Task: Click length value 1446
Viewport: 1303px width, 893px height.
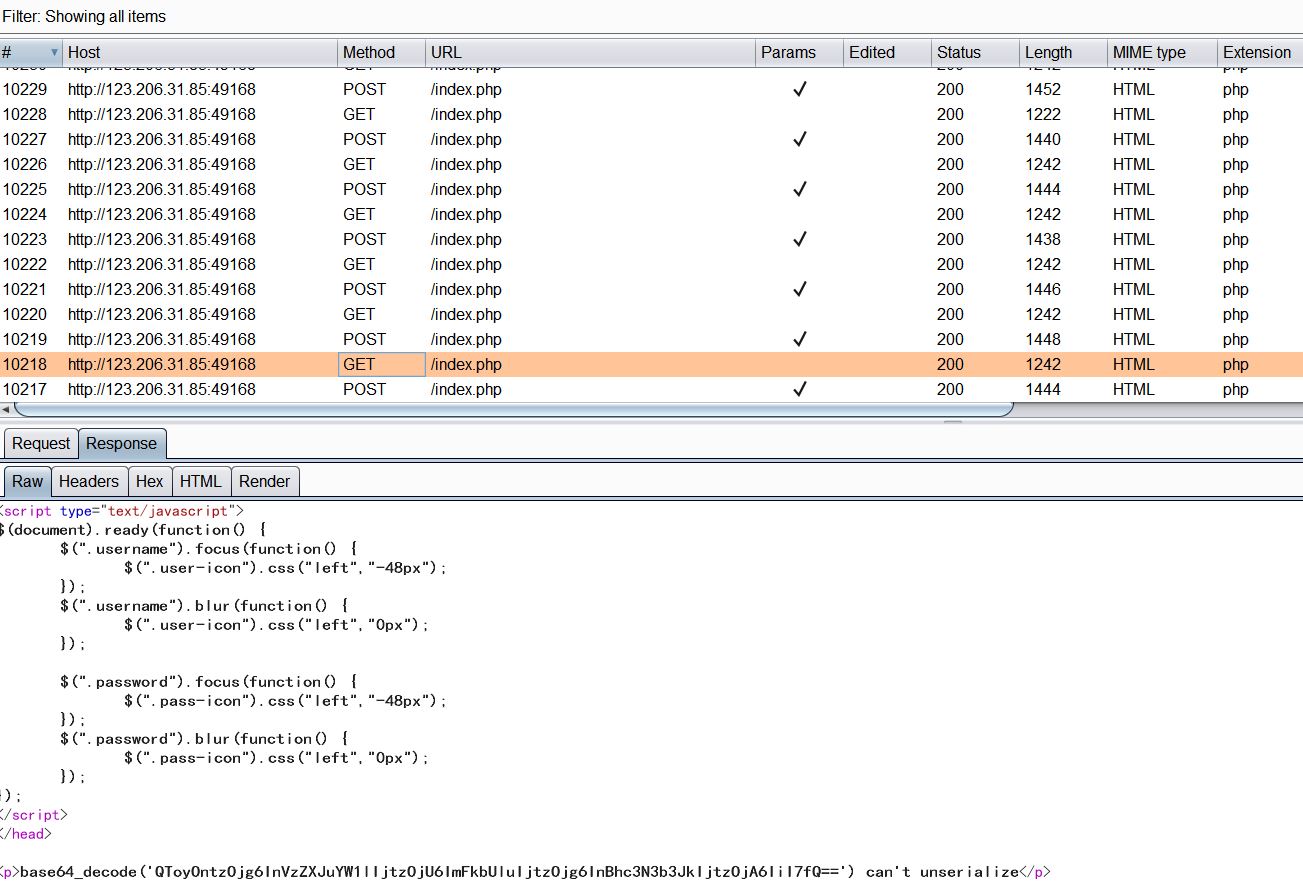Action: coord(1043,289)
